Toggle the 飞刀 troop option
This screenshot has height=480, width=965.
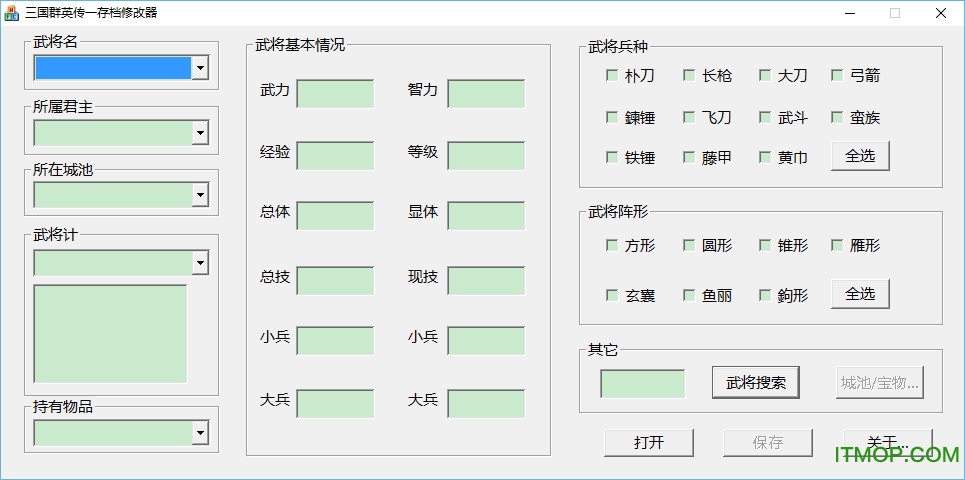click(689, 117)
